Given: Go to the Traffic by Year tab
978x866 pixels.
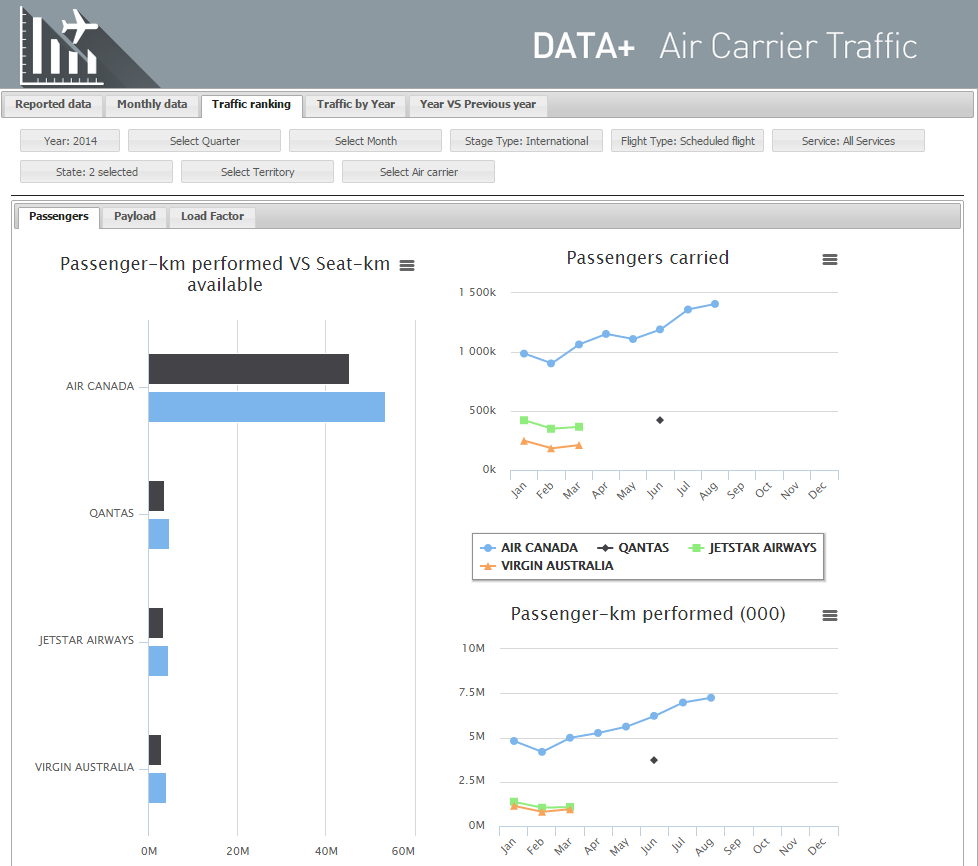Looking at the screenshot, I should tap(356, 105).
